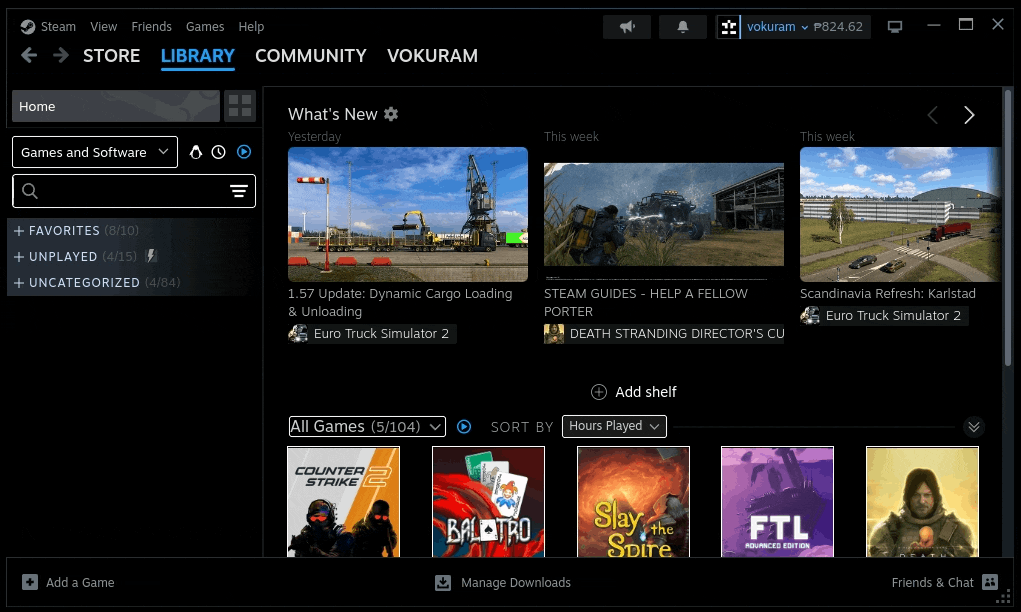Viewport: 1021px width, 612px height.
Task: Select FTL Advanced Edition cover
Action: [x=777, y=502]
